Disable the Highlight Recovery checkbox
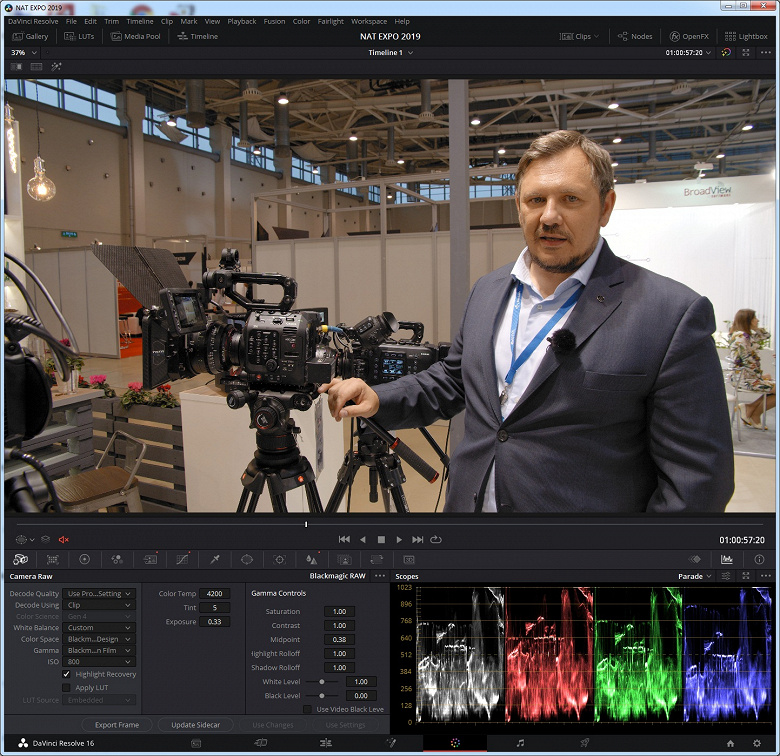 67,675
